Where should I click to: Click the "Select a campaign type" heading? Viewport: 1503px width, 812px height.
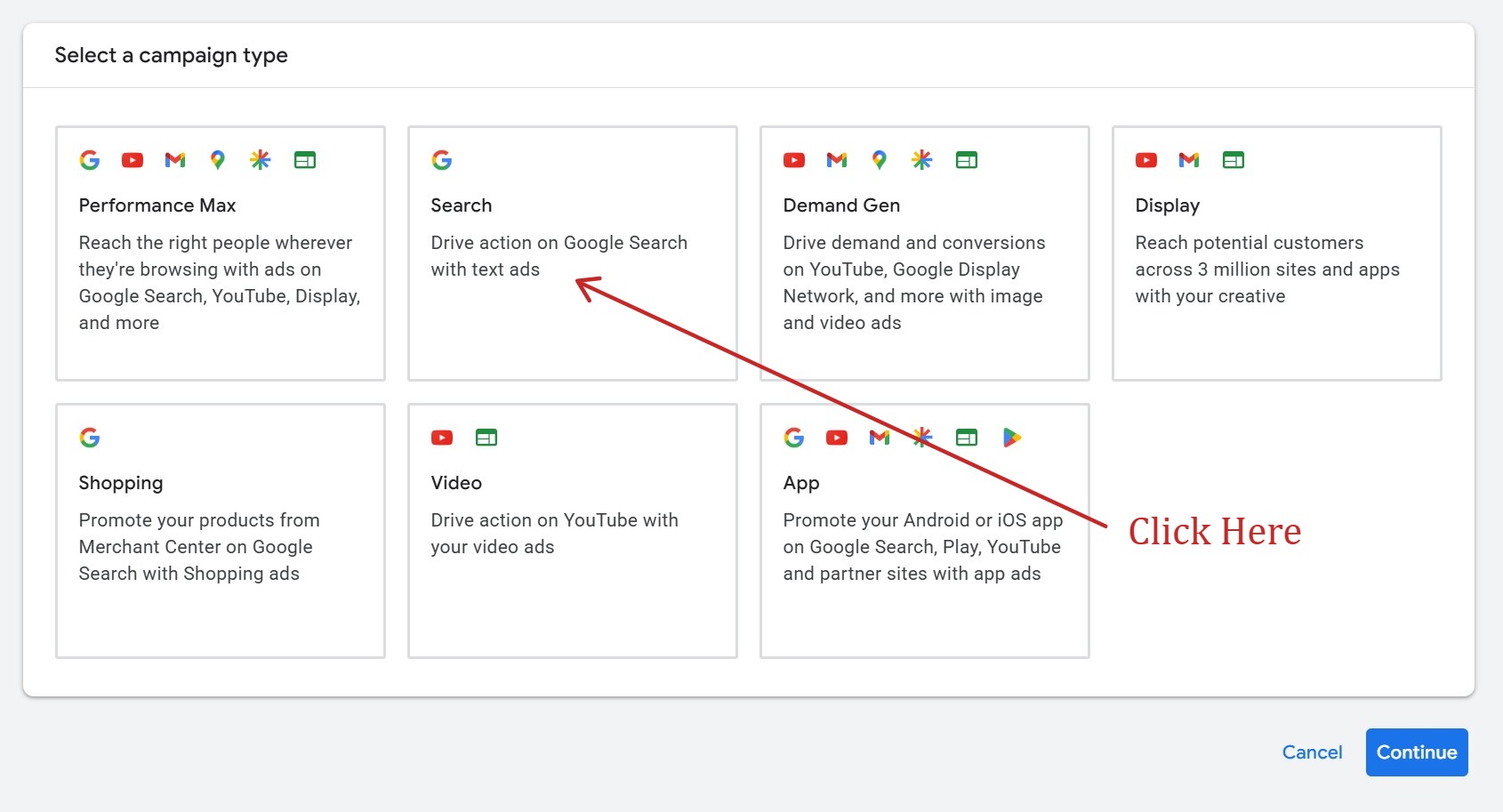[172, 55]
